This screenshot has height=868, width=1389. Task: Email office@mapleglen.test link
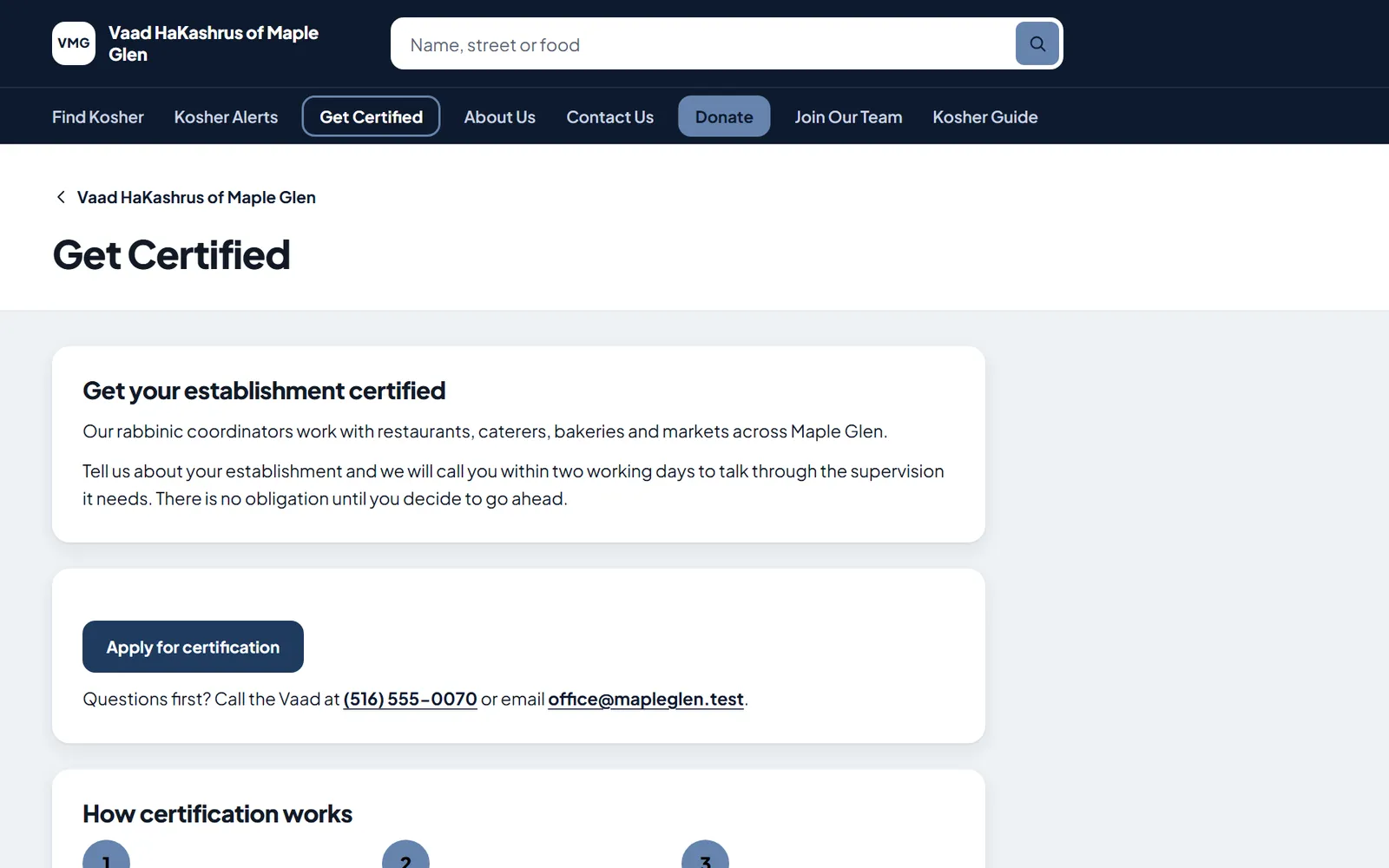tap(646, 699)
